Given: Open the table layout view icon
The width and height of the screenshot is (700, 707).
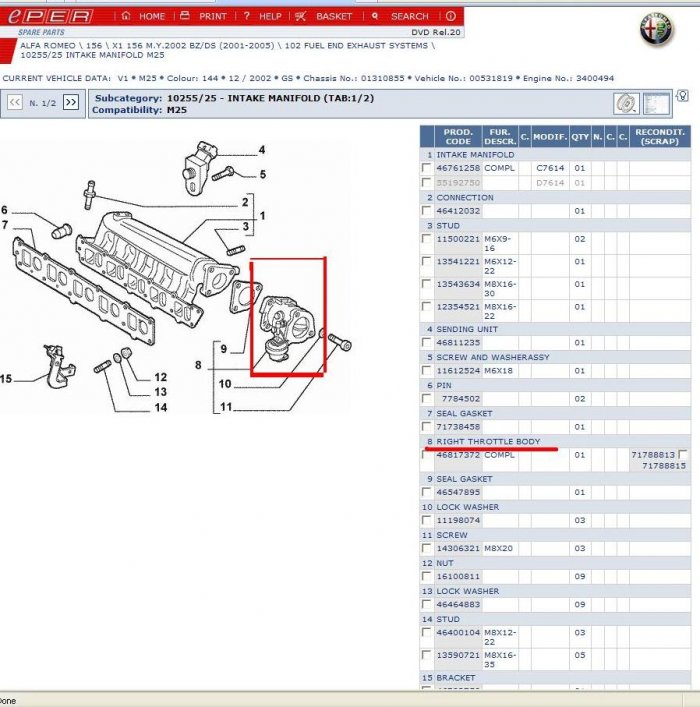Looking at the screenshot, I should [x=656, y=103].
